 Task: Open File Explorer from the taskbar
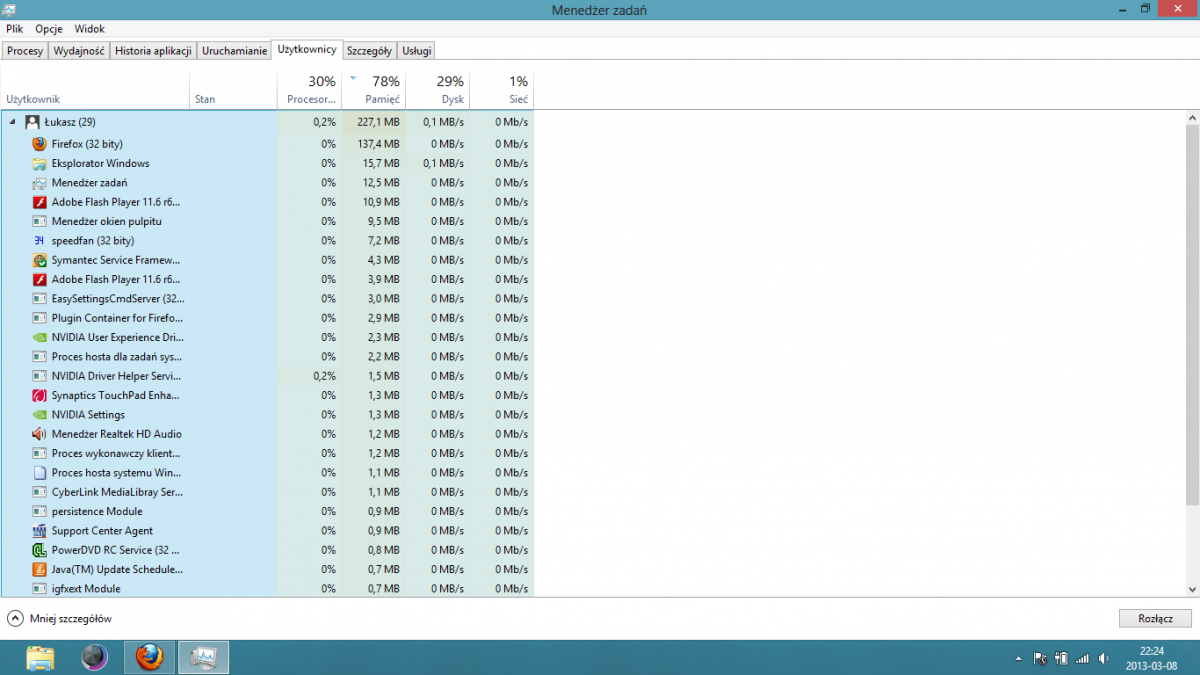pos(41,657)
